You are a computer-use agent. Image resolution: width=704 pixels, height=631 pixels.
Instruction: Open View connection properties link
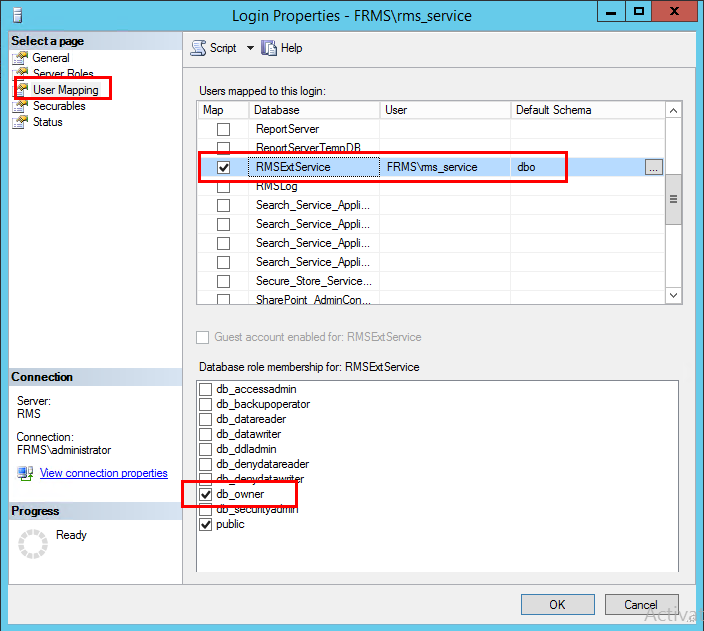coord(103,473)
